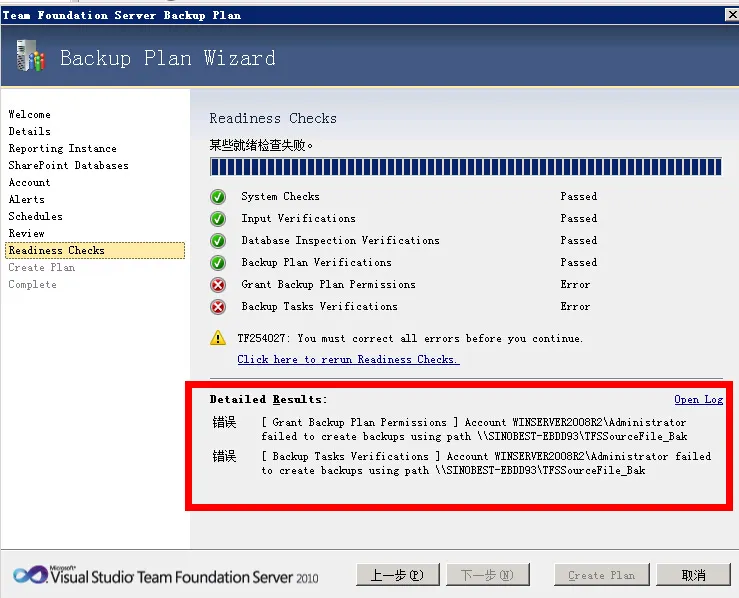This screenshot has width=739, height=598.
Task: Click the Readiness Checks page heading
Action: click(273, 118)
